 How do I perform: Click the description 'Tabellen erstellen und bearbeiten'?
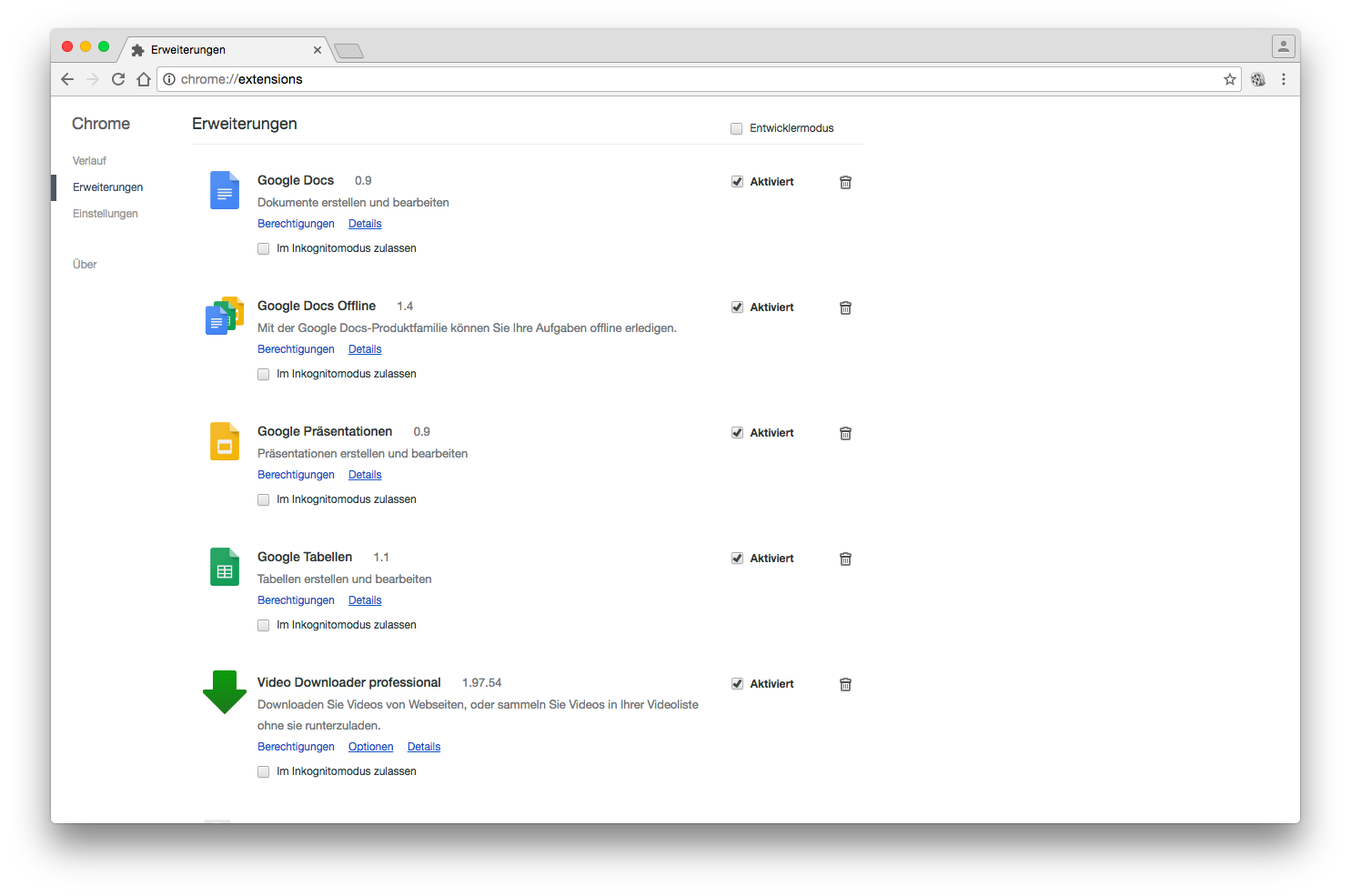point(345,579)
